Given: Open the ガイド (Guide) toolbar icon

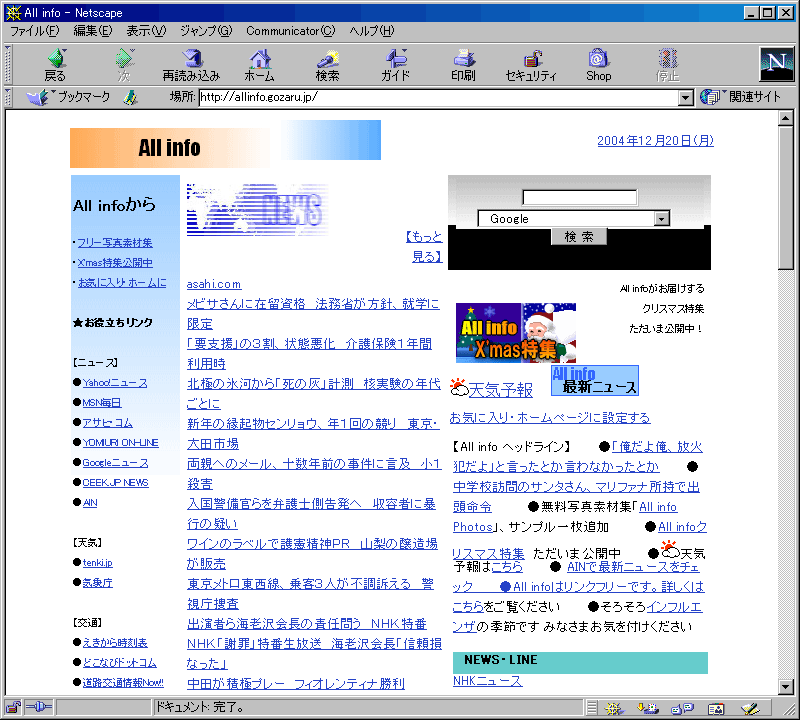Looking at the screenshot, I should [x=395, y=65].
